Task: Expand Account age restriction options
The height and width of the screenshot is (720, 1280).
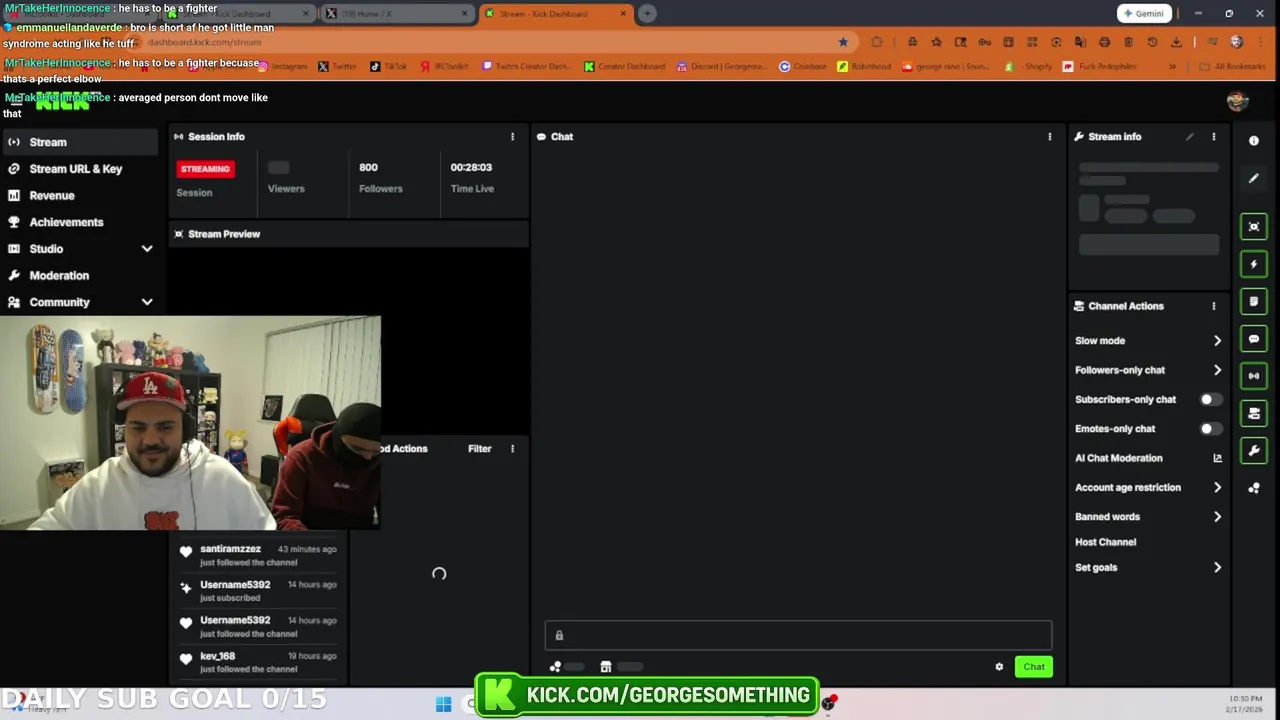Action: click(1217, 488)
